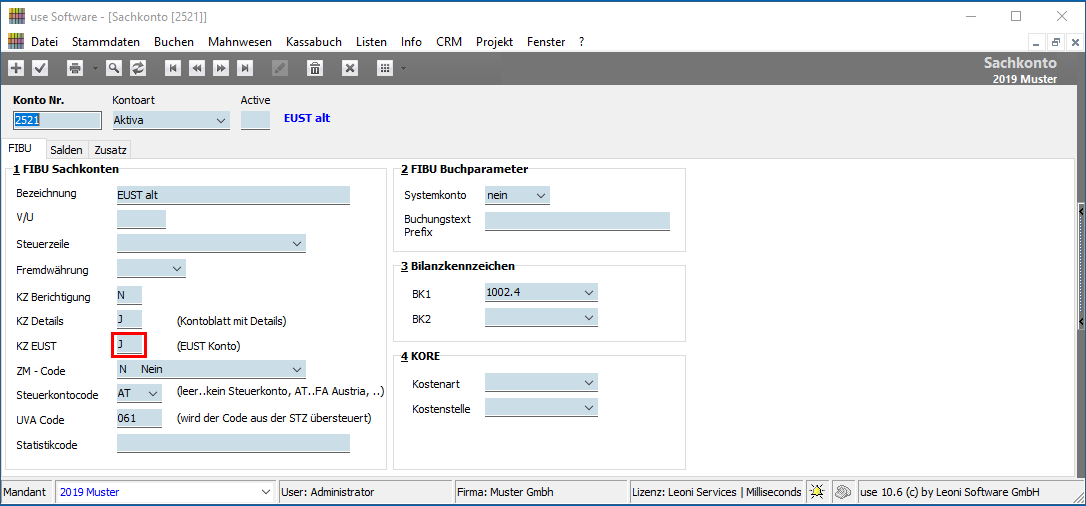The width and height of the screenshot is (1086, 506).
Task: Click the UVA Code field with 061
Action: point(139,418)
